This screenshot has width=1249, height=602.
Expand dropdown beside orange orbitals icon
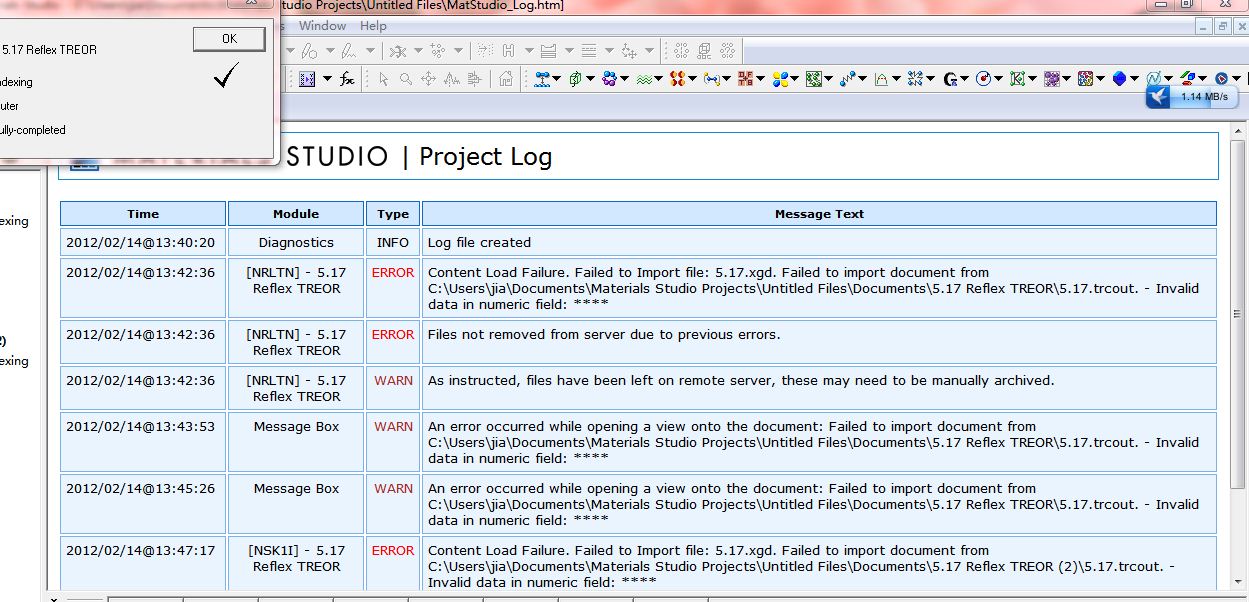click(692, 79)
